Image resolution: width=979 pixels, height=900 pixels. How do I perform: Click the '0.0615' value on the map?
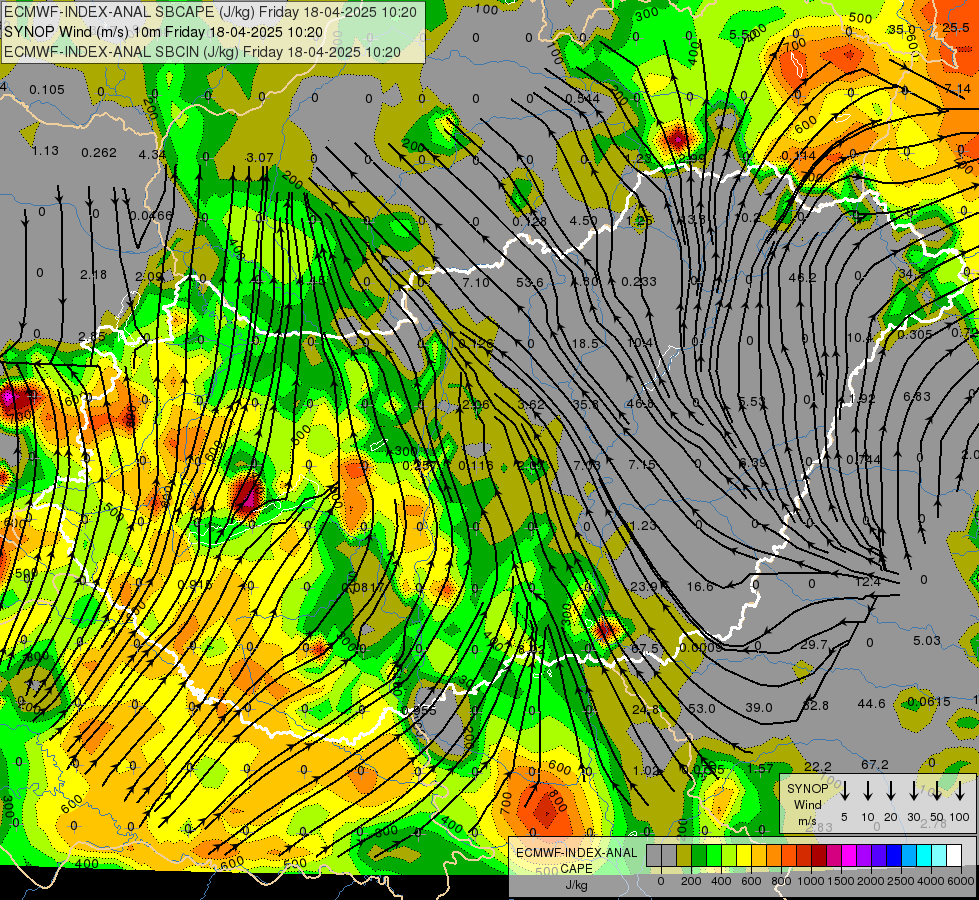tap(929, 702)
